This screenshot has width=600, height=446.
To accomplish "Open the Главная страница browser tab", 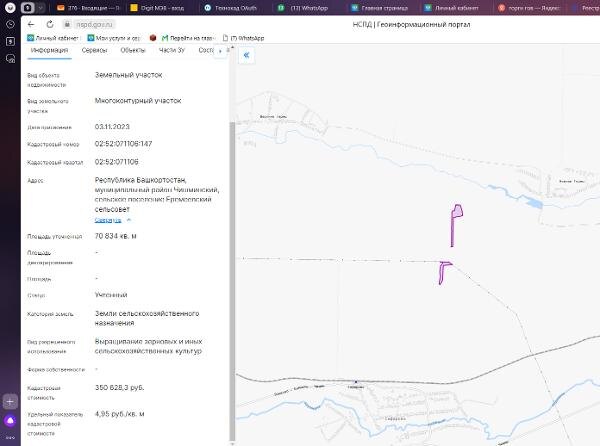I will click(380, 8).
